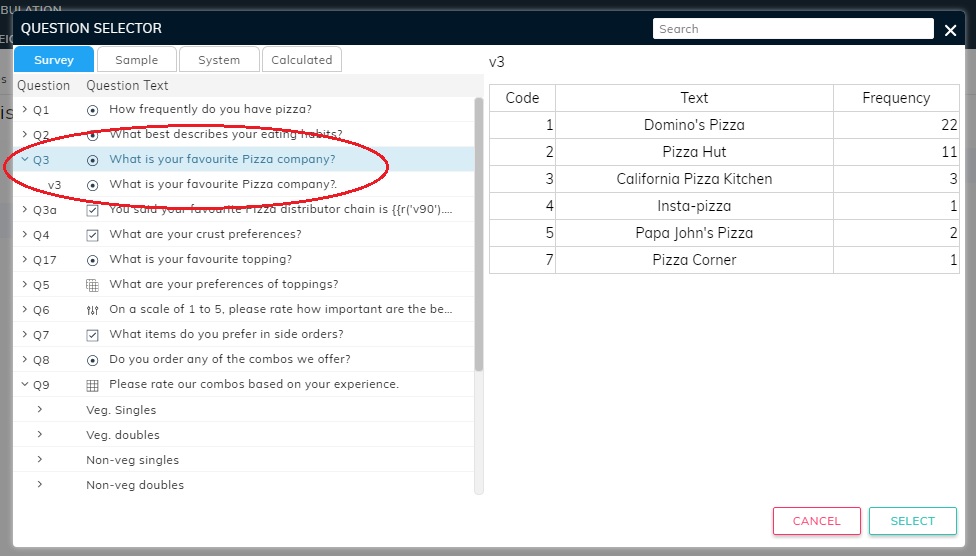Open the Sample tab

[137, 60]
